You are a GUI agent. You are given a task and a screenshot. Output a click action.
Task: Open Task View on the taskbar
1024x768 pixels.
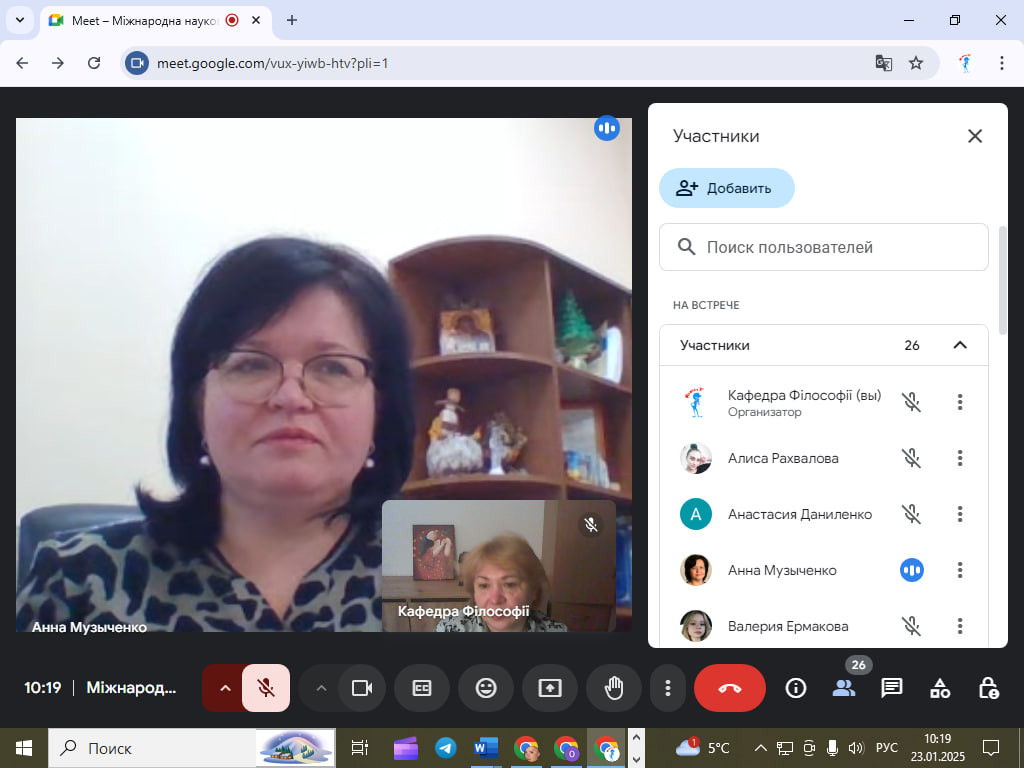pyautogui.click(x=359, y=748)
